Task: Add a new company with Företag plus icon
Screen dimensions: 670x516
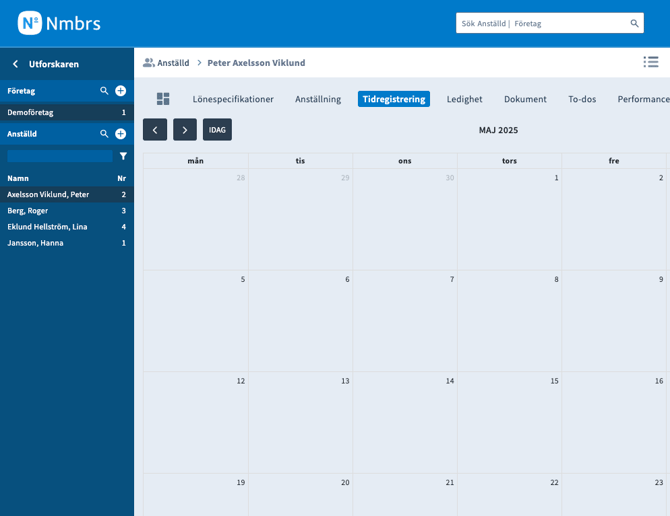Action: (120, 91)
